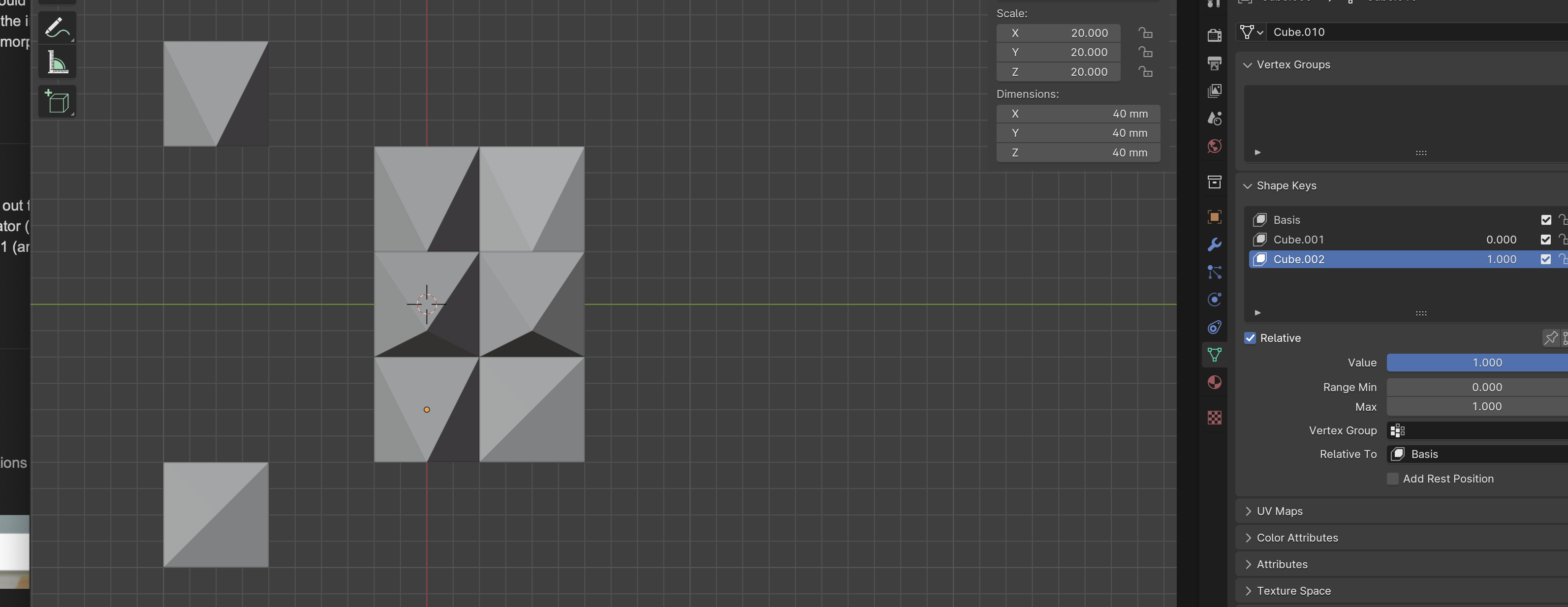
Task: Enable Add Rest Position checkbox
Action: [1393, 479]
